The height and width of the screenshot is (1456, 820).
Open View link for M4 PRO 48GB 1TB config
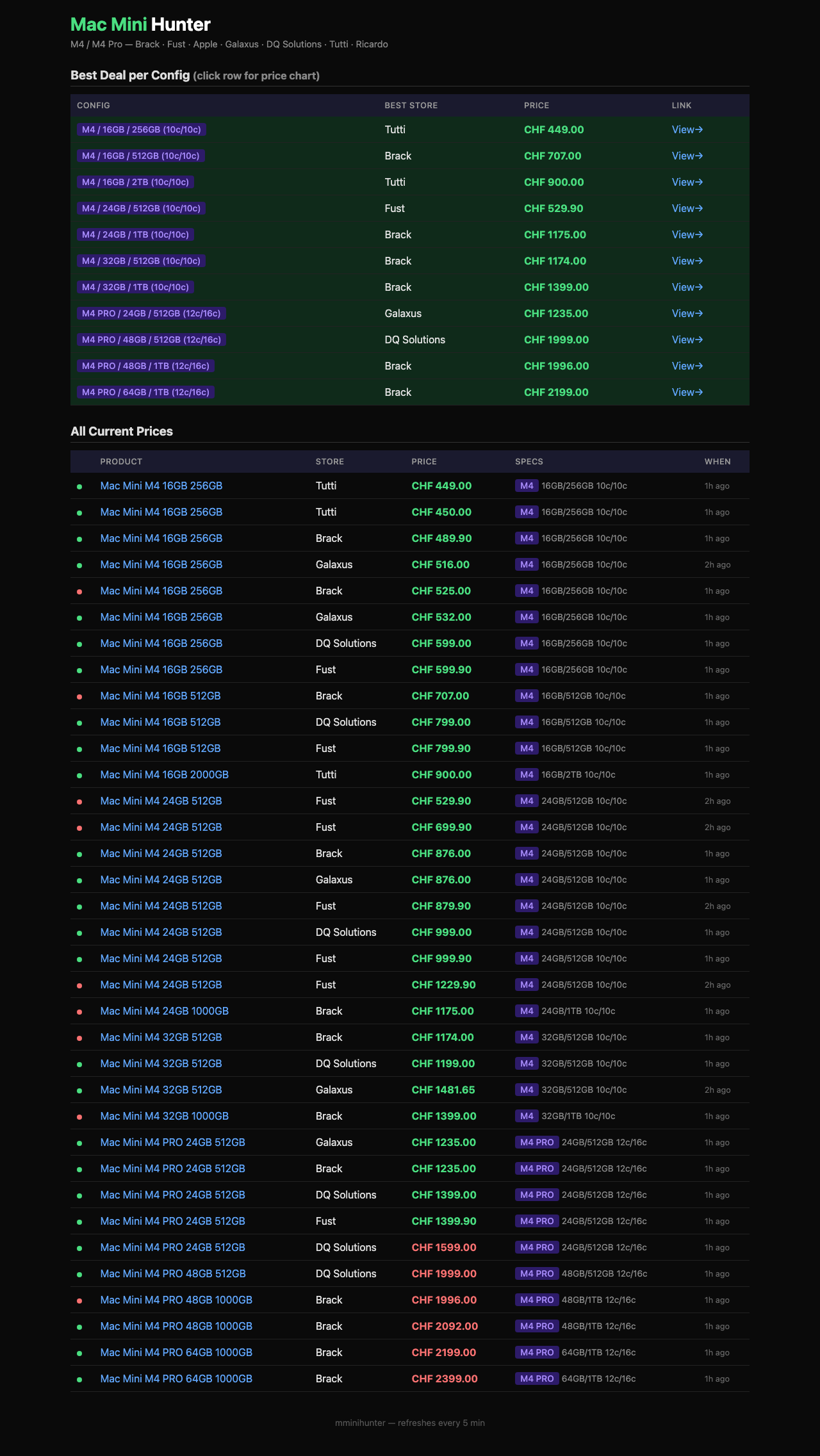(687, 366)
